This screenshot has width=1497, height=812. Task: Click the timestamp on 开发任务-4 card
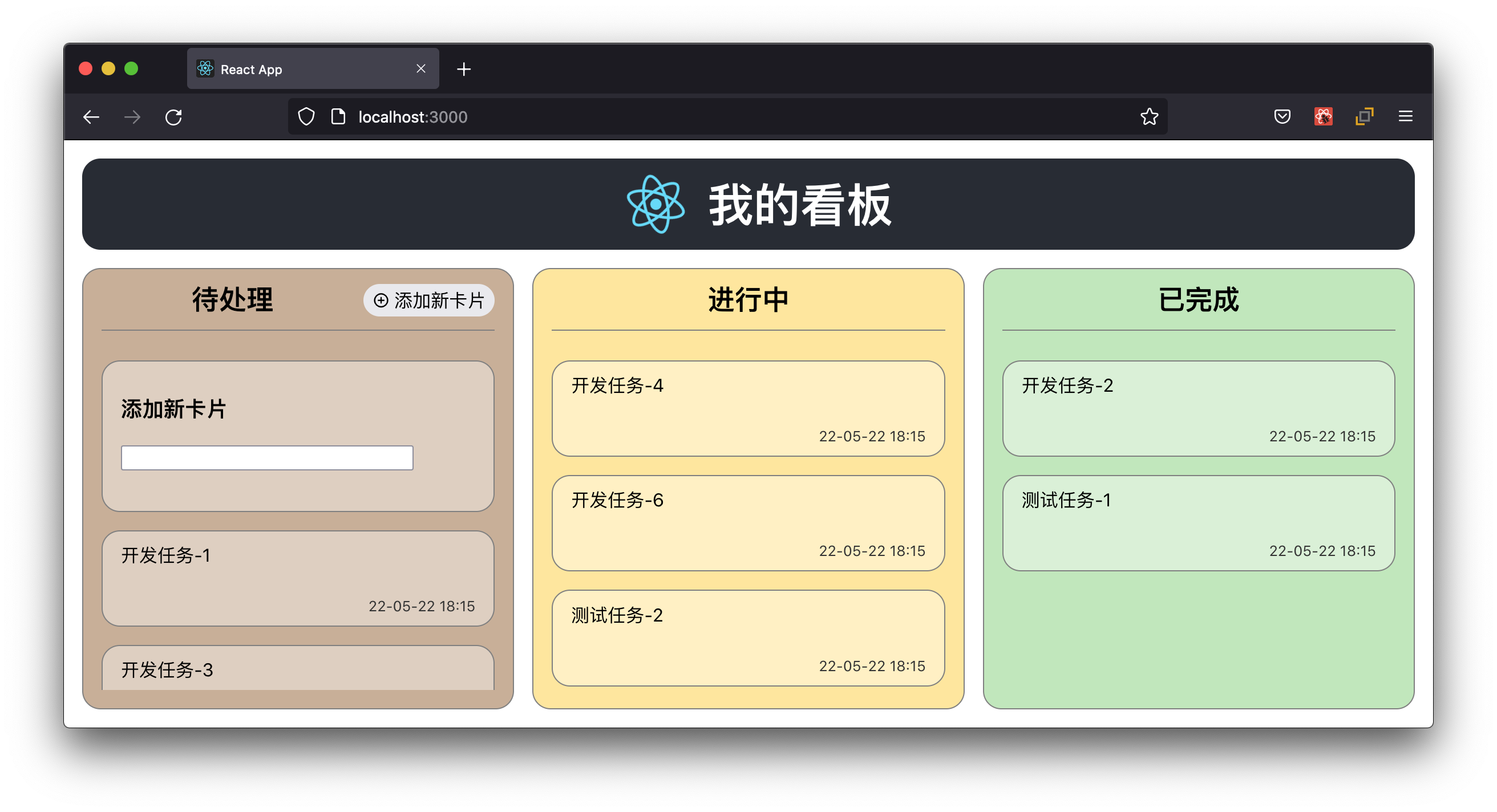[872, 436]
